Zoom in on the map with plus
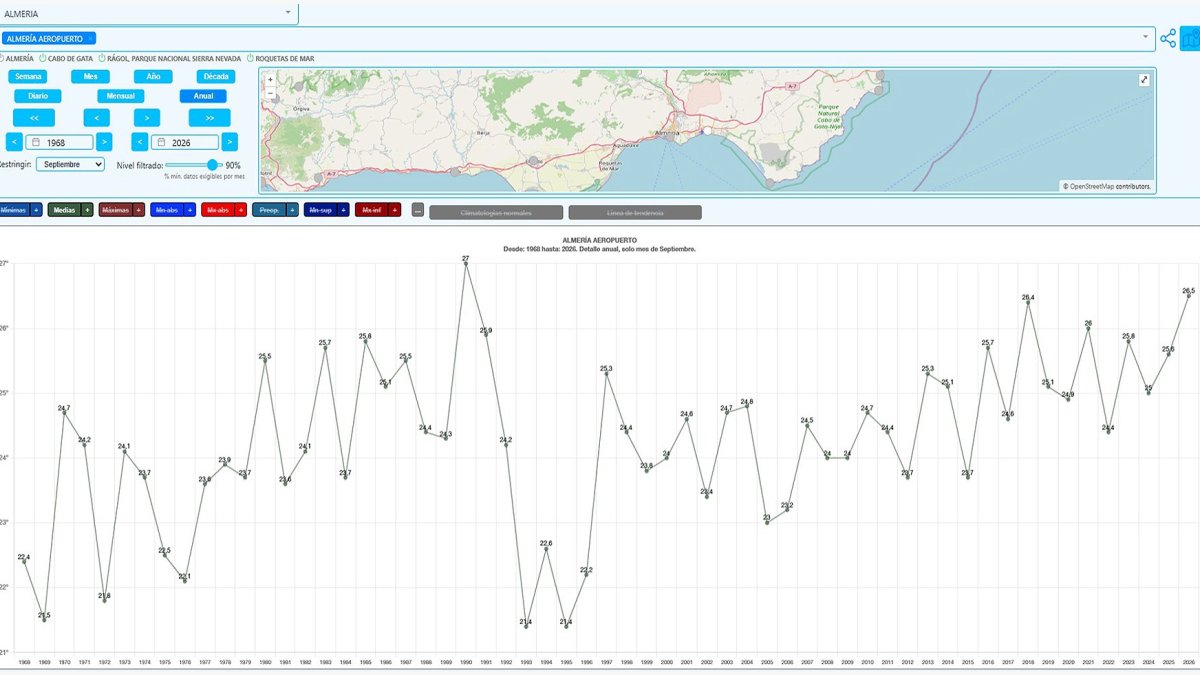 (270, 79)
